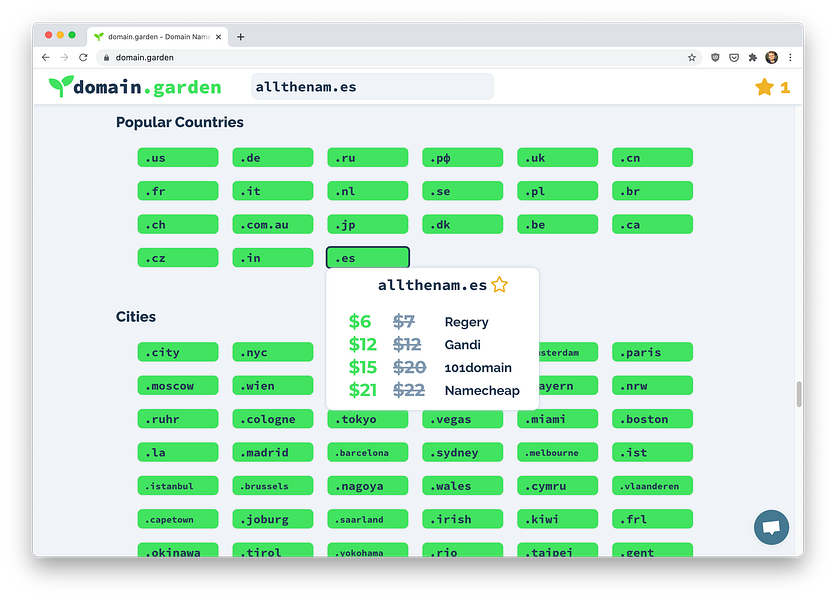The height and width of the screenshot is (600, 836).
Task: Select the .com.au extension
Action: point(273,225)
